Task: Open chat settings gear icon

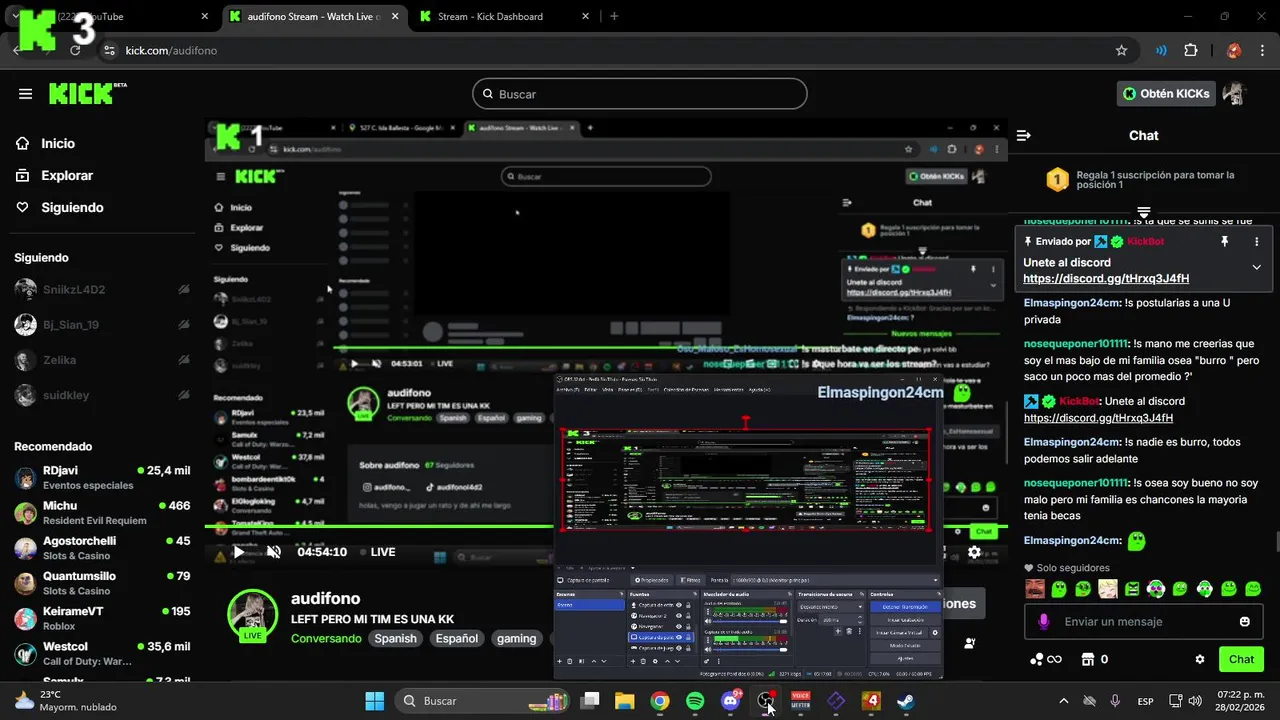Action: (x=1200, y=659)
